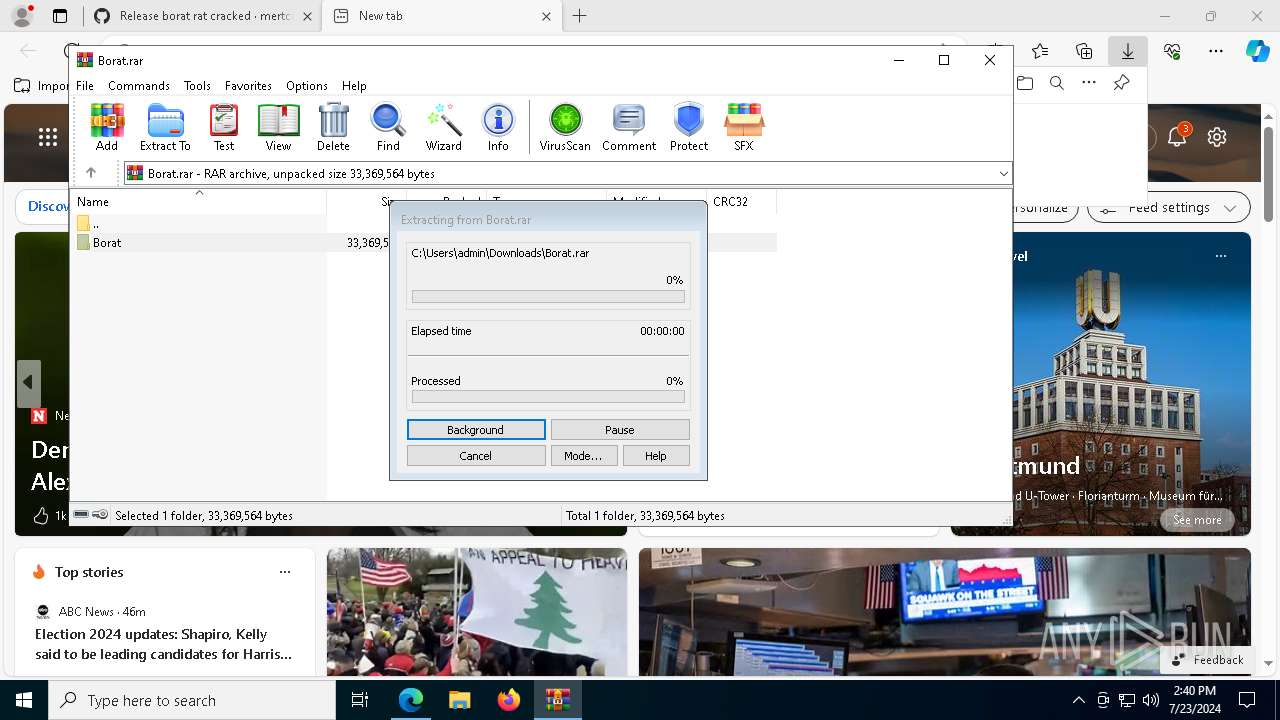The height and width of the screenshot is (720, 1280).
Task: Click the Add toolbar icon in WinRAR
Action: click(x=107, y=127)
